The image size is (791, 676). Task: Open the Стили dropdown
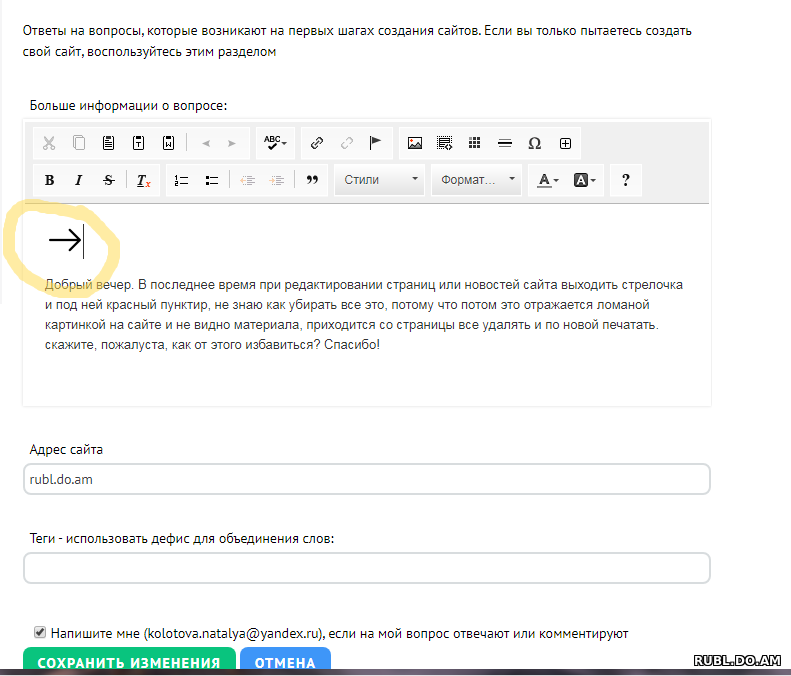[x=379, y=181]
